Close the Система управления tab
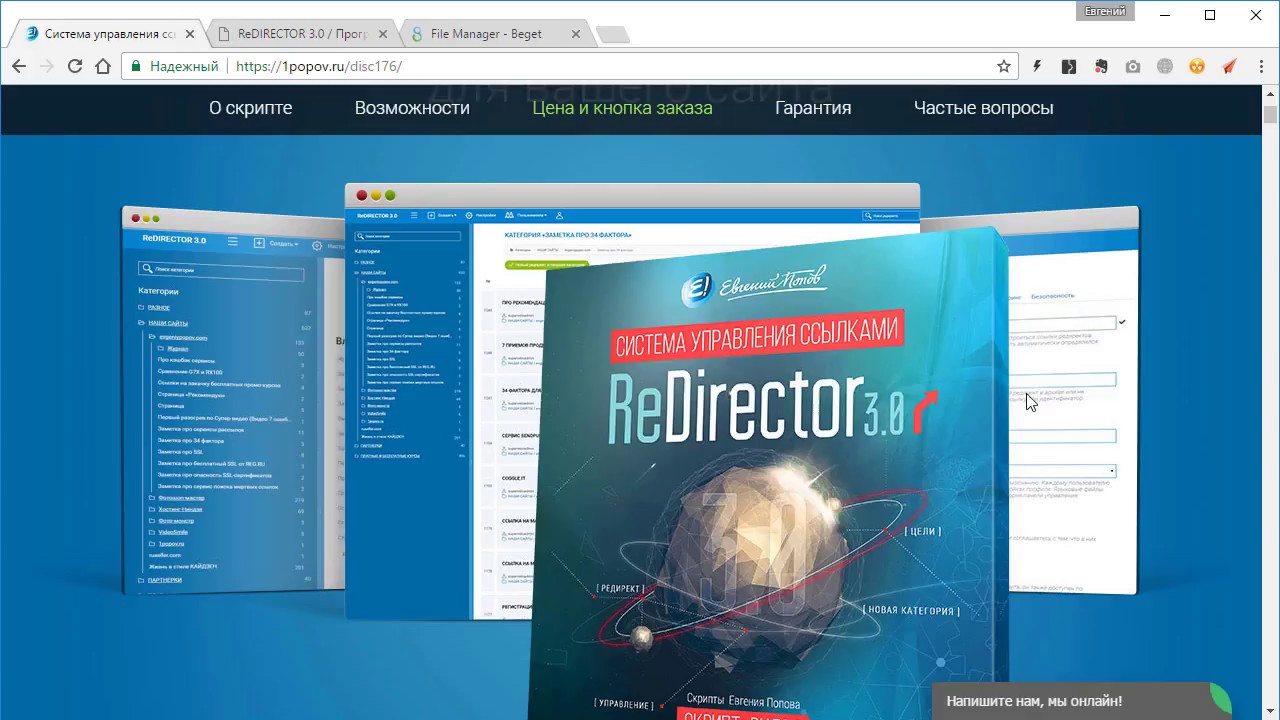Image resolution: width=1280 pixels, height=720 pixels. [x=190, y=34]
